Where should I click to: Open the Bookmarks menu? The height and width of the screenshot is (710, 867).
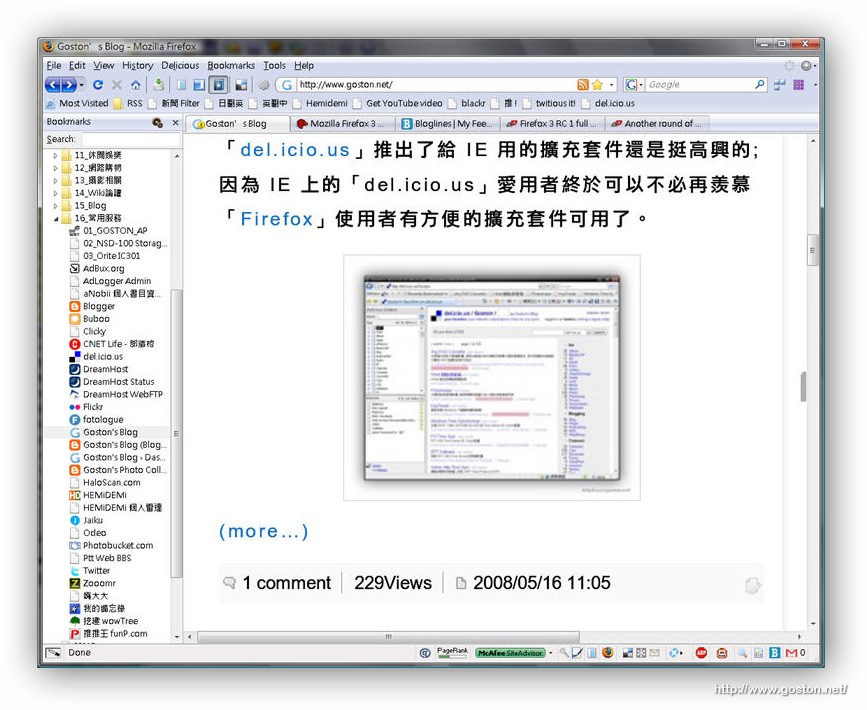[231, 65]
